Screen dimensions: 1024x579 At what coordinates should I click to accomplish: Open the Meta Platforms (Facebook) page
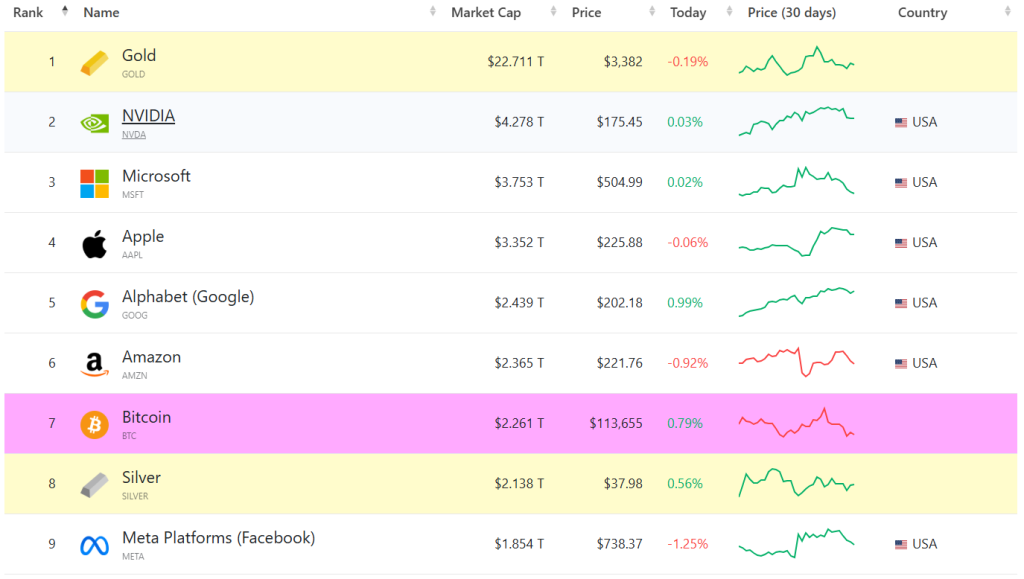tap(219, 538)
